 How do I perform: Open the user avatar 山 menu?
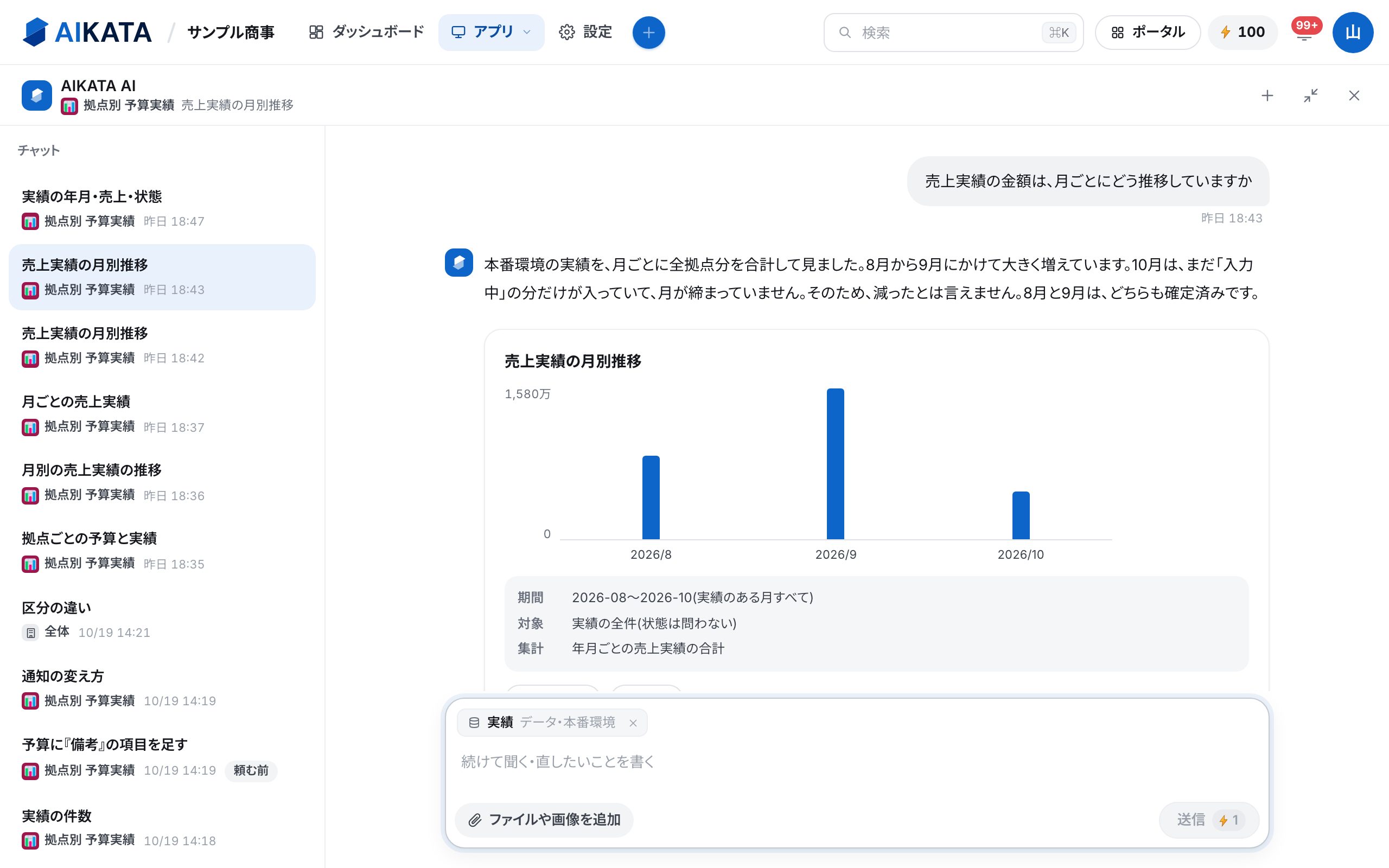point(1353,33)
